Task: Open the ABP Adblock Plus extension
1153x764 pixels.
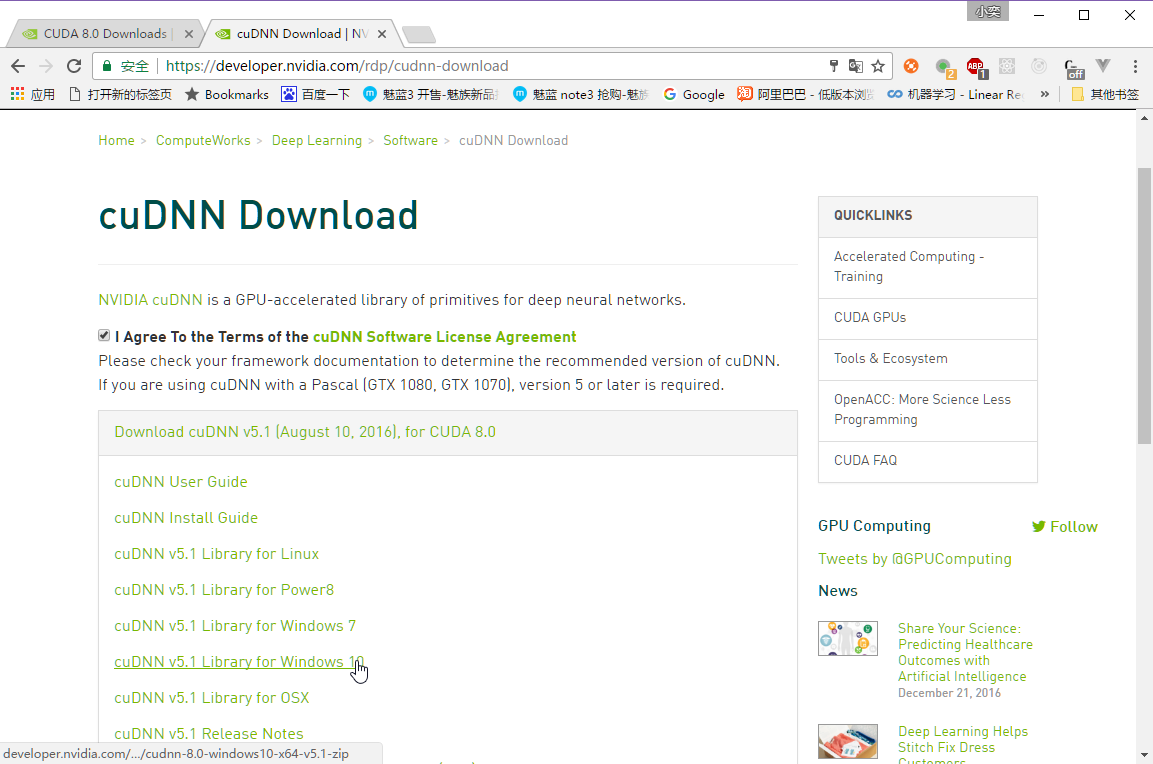Action: [x=977, y=68]
